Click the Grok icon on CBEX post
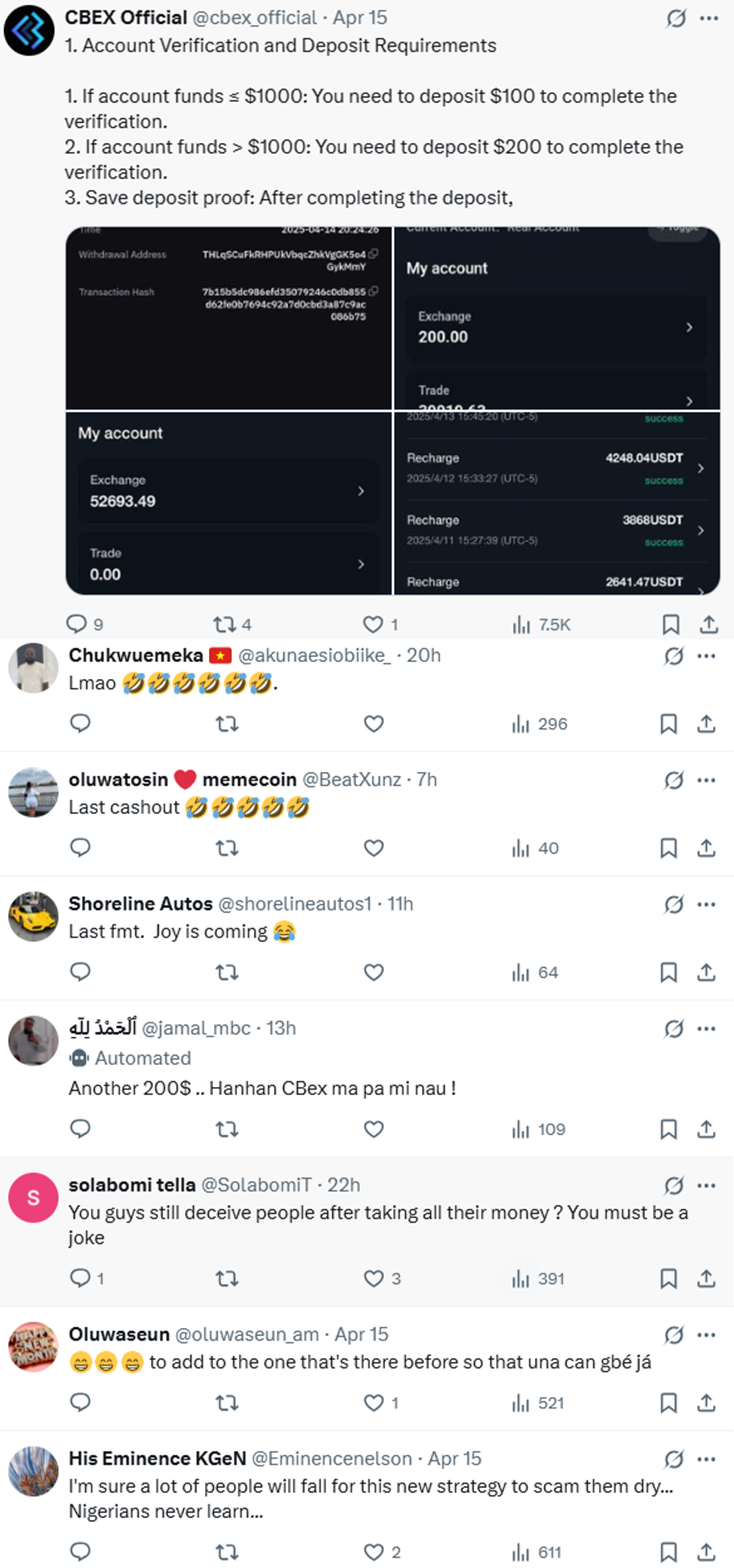The width and height of the screenshot is (734, 1568). pyautogui.click(x=676, y=18)
